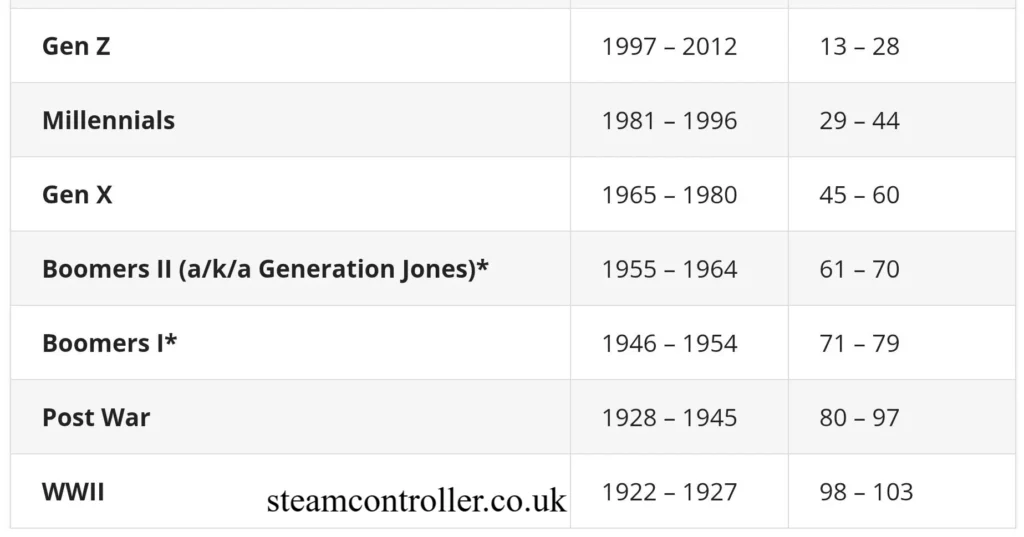Click the 1997 – 2012 birth years cell
This screenshot has height=537, width=1024.
pos(669,46)
